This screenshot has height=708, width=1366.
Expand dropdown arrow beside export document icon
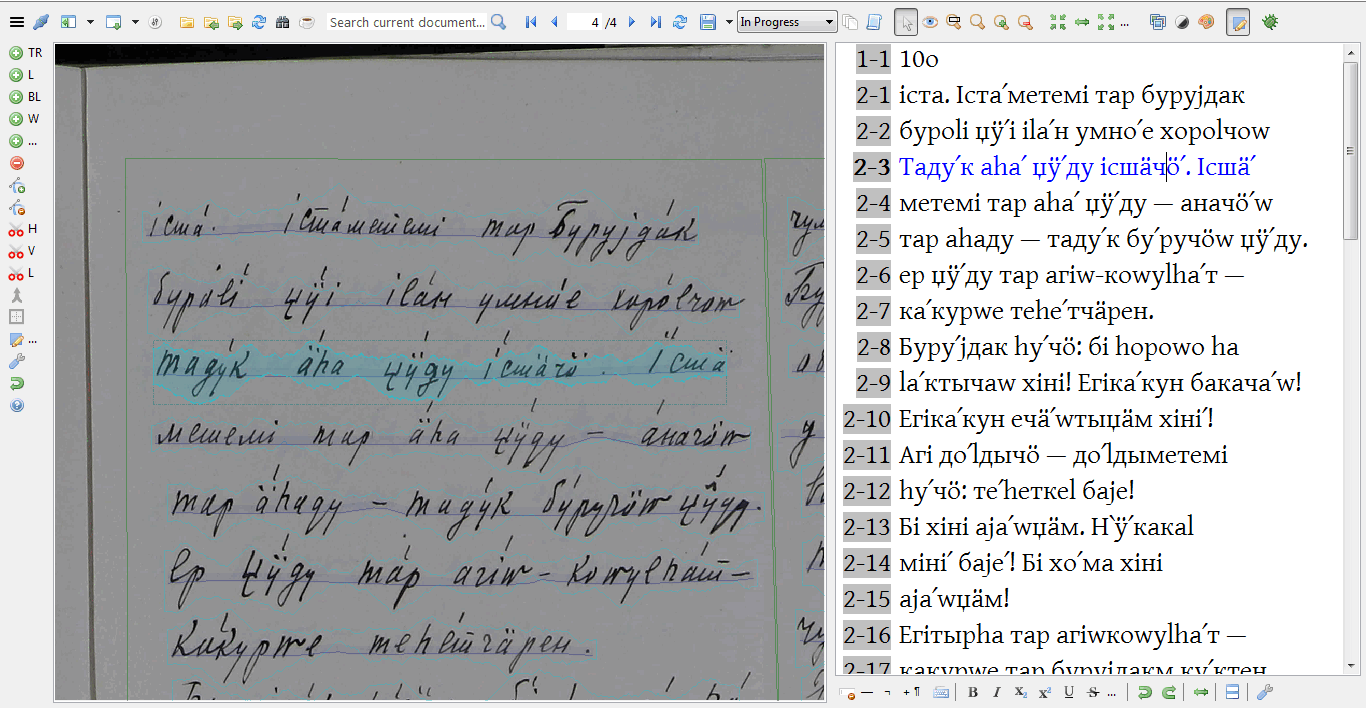click(x=136, y=22)
